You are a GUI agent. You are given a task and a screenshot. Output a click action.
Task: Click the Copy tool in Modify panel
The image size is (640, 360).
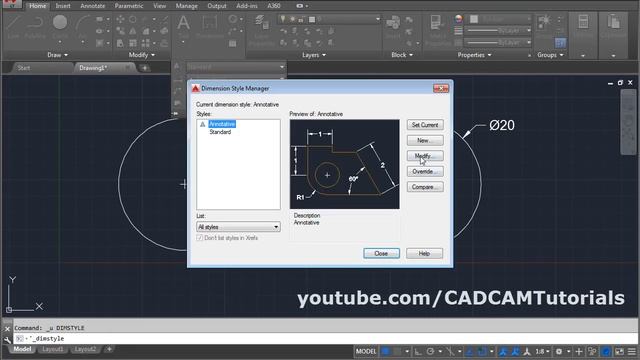[120, 31]
